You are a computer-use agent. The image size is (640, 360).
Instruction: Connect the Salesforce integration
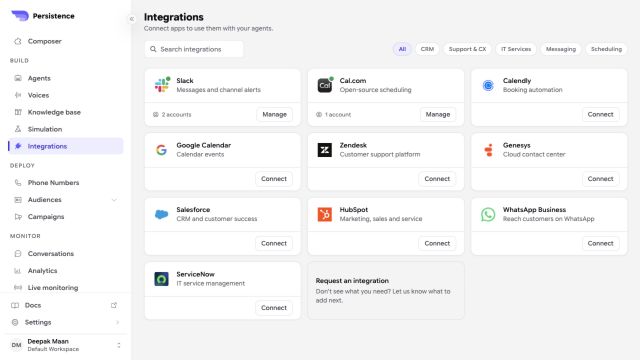(x=274, y=243)
